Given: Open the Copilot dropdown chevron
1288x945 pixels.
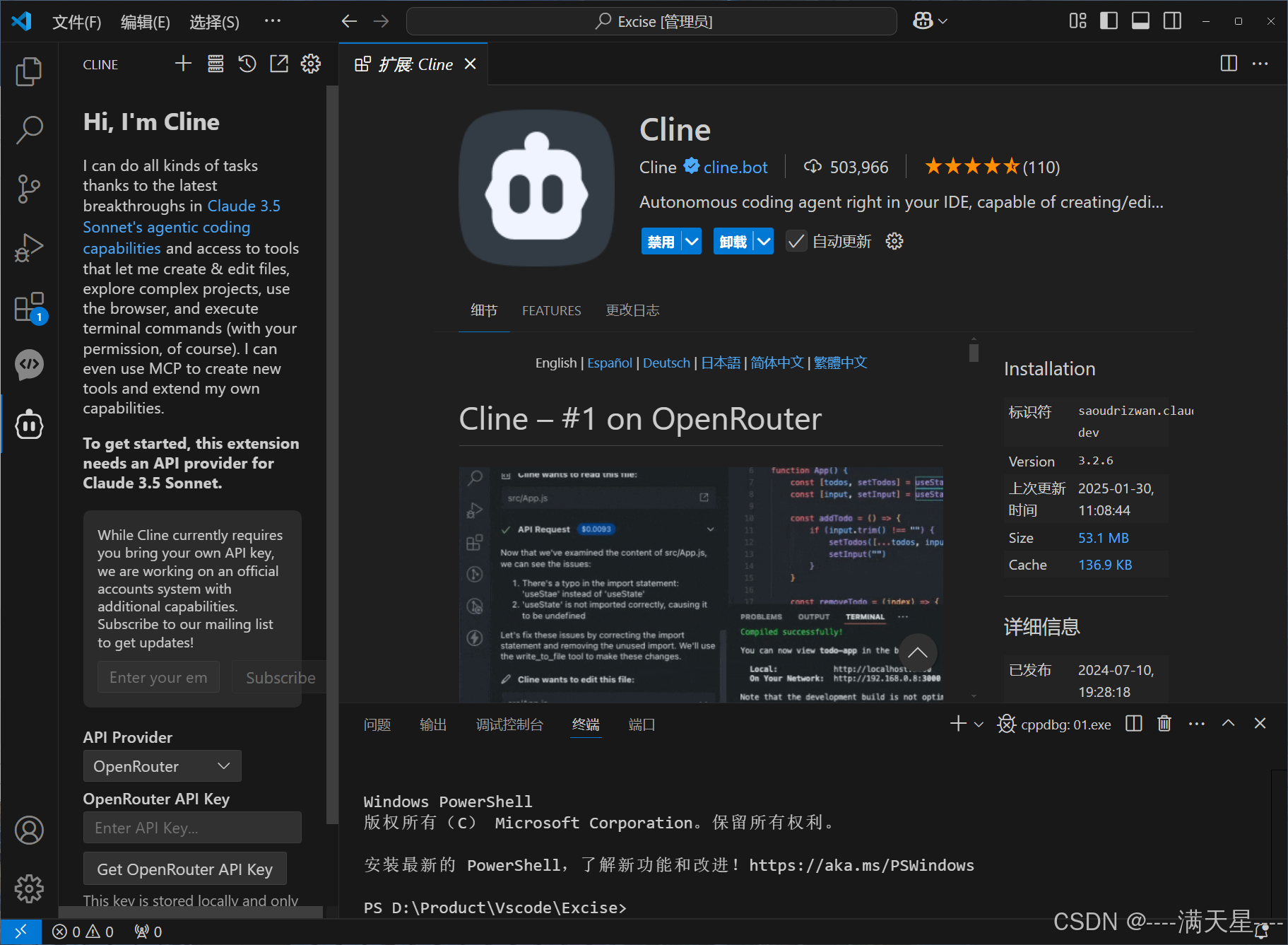Looking at the screenshot, I should click(943, 21).
